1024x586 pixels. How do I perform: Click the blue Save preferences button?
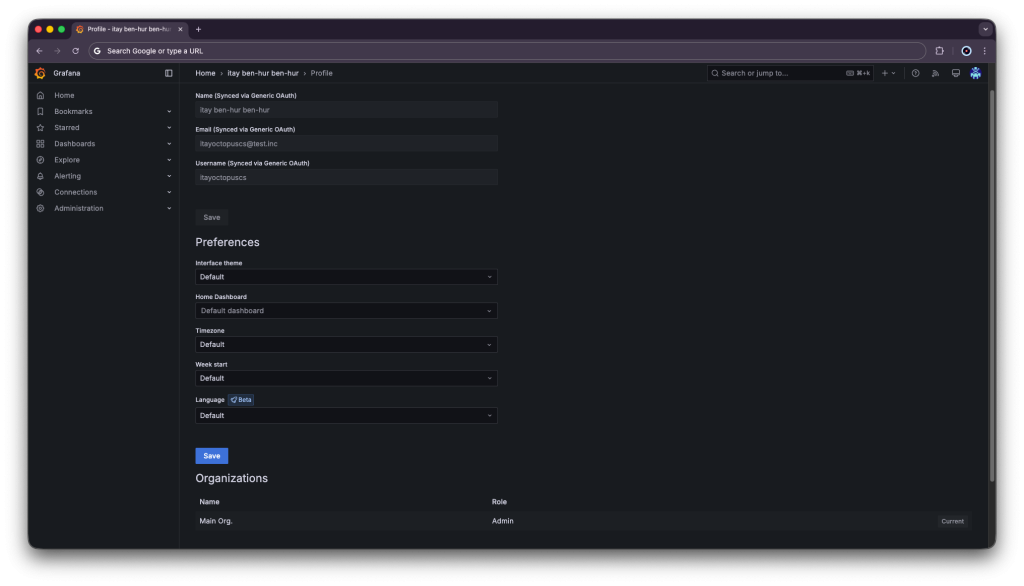[211, 456]
